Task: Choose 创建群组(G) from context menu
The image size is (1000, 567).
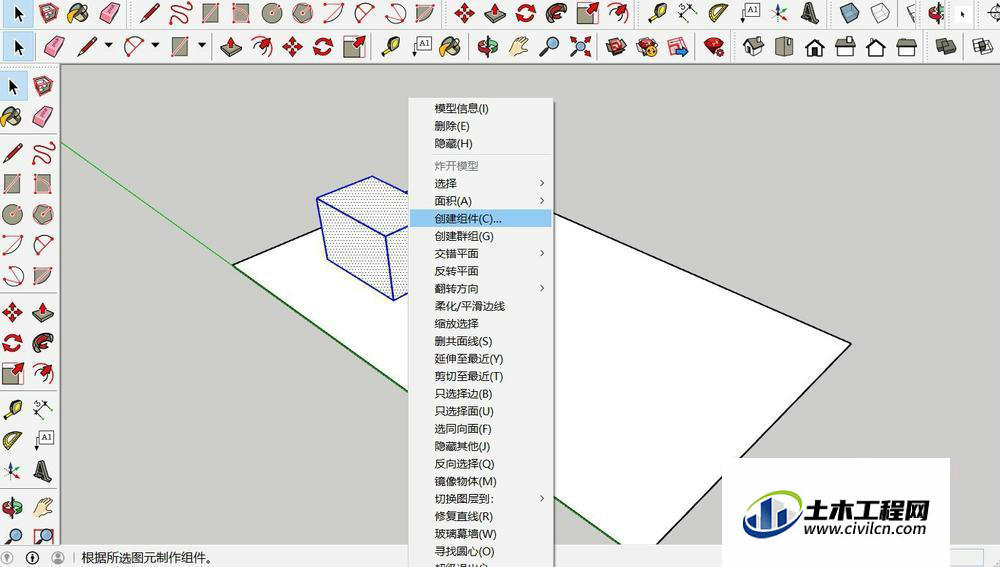Action: click(x=480, y=236)
